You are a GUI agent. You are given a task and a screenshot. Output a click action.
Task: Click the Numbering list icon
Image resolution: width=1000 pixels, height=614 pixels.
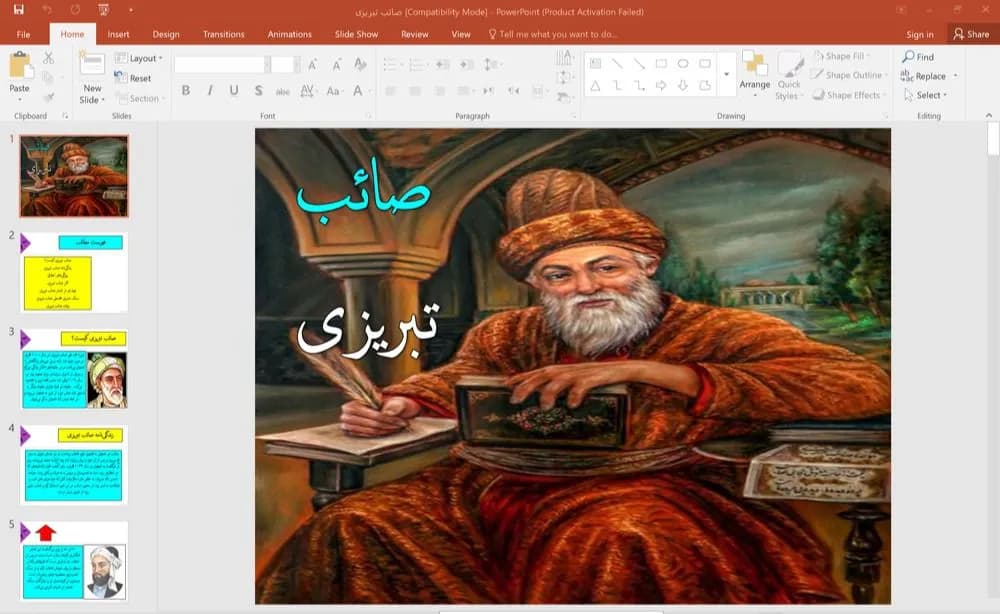pos(418,64)
